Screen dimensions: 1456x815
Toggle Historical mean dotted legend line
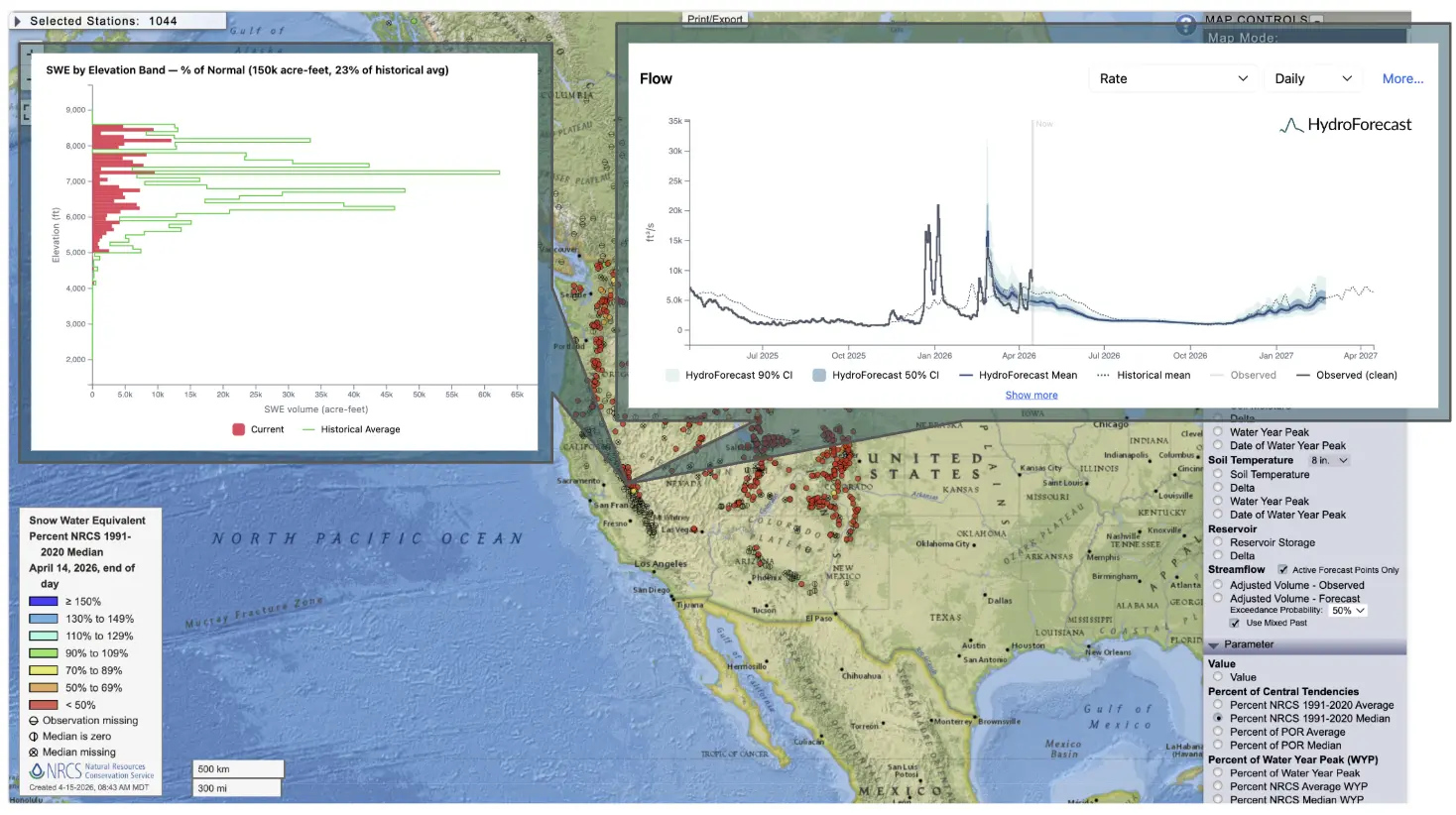1103,375
